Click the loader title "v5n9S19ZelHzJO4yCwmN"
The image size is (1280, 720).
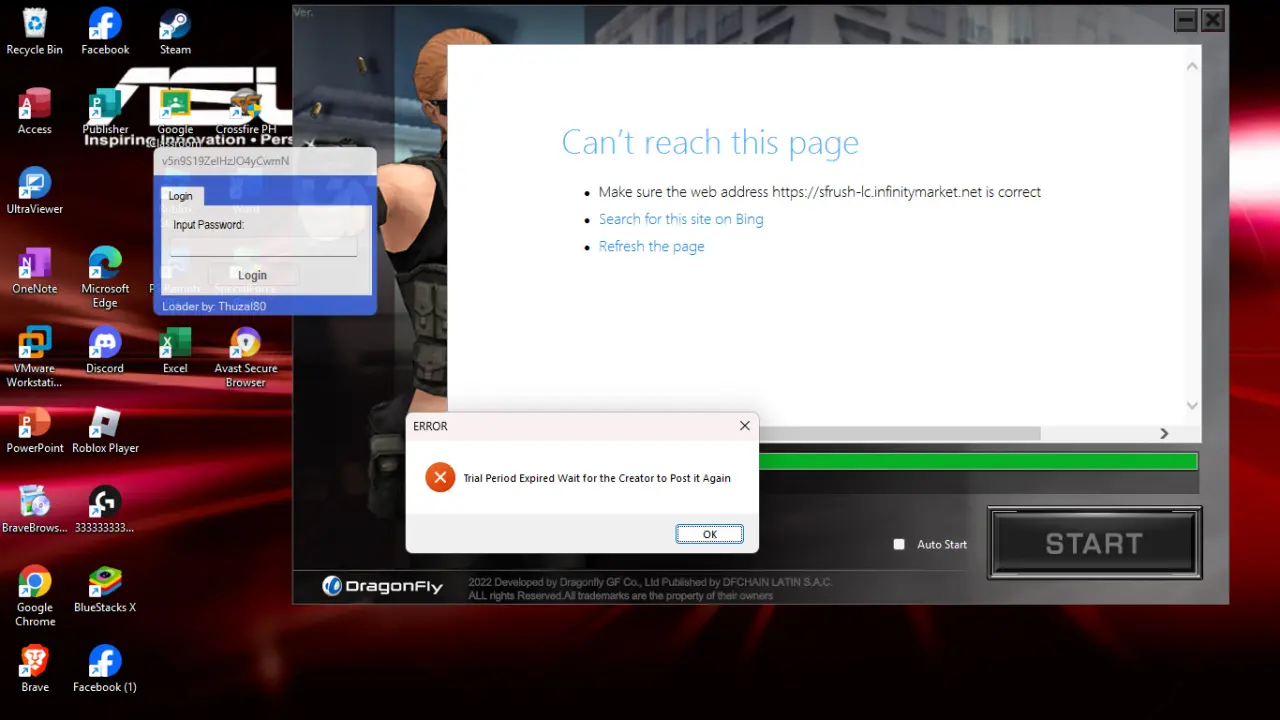[x=225, y=161]
